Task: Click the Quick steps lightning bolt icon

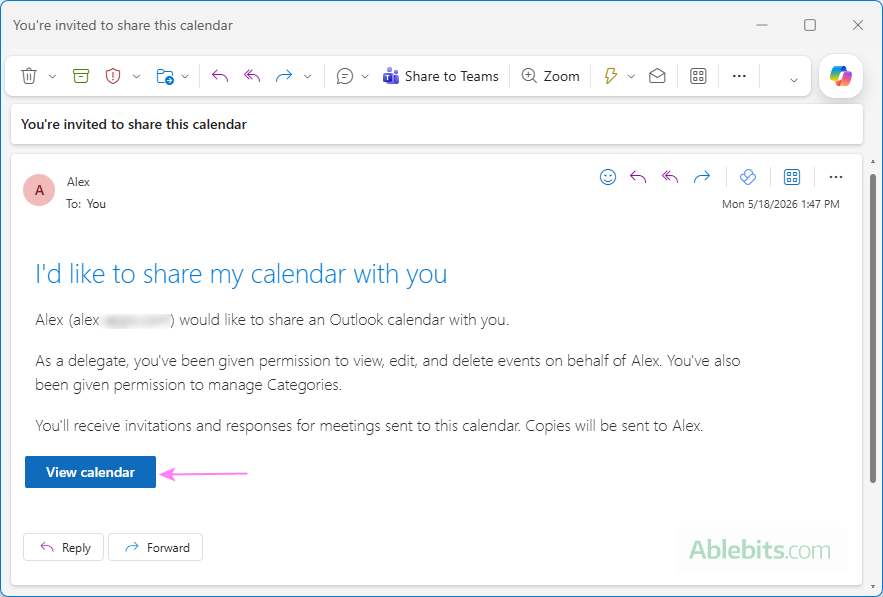Action: [610, 76]
